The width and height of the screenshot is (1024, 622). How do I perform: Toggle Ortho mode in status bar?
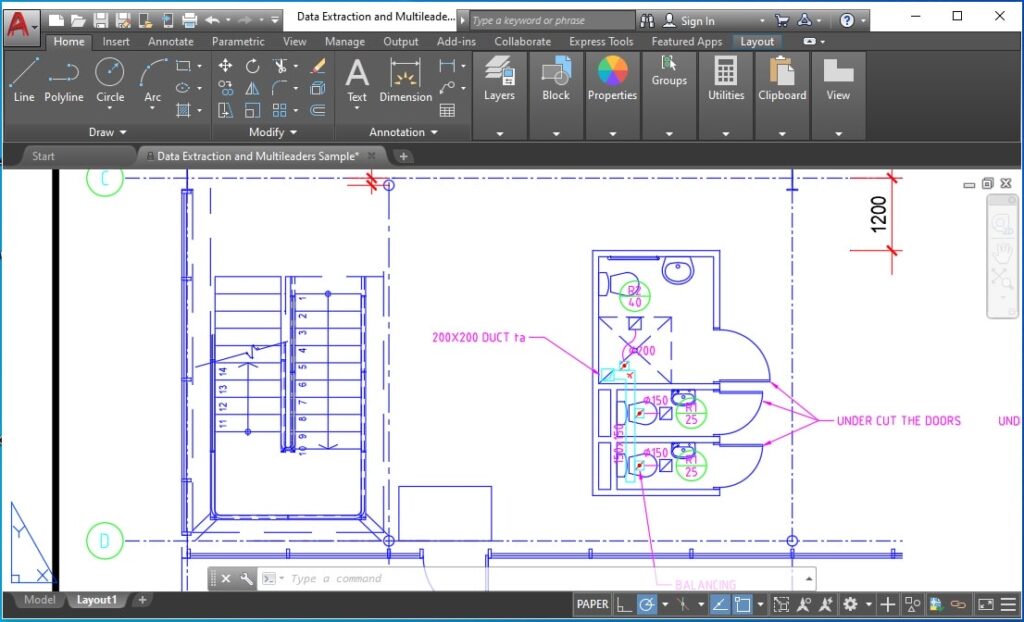624,604
